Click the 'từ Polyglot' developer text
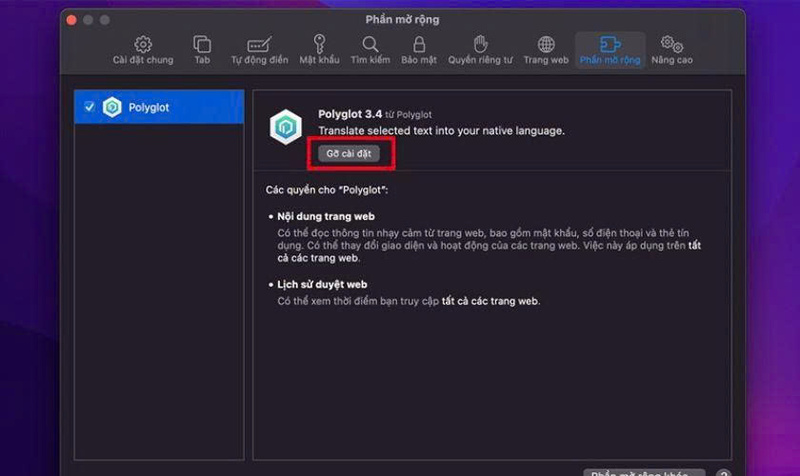 (408, 115)
